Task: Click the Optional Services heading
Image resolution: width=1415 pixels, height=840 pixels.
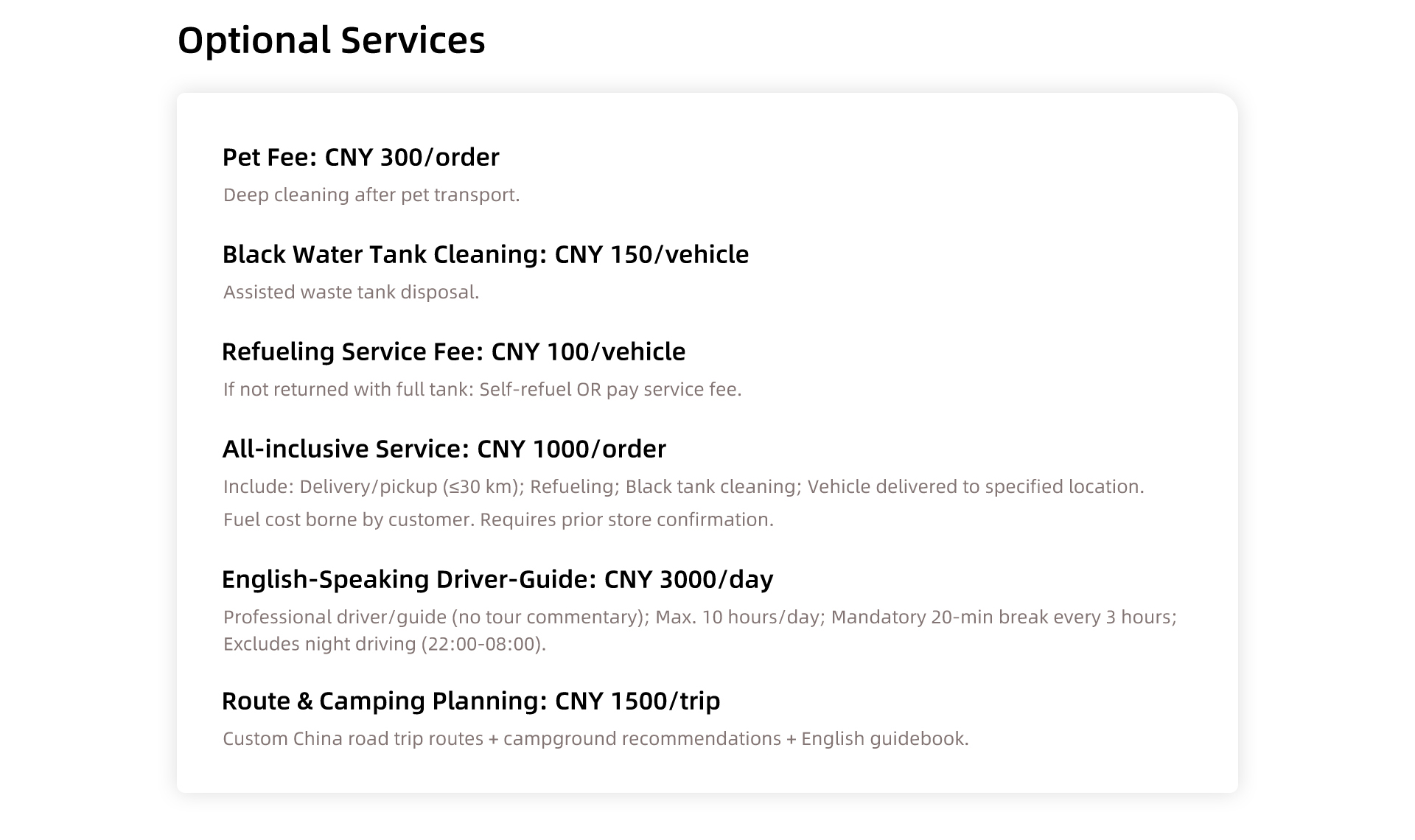Action: (x=332, y=41)
